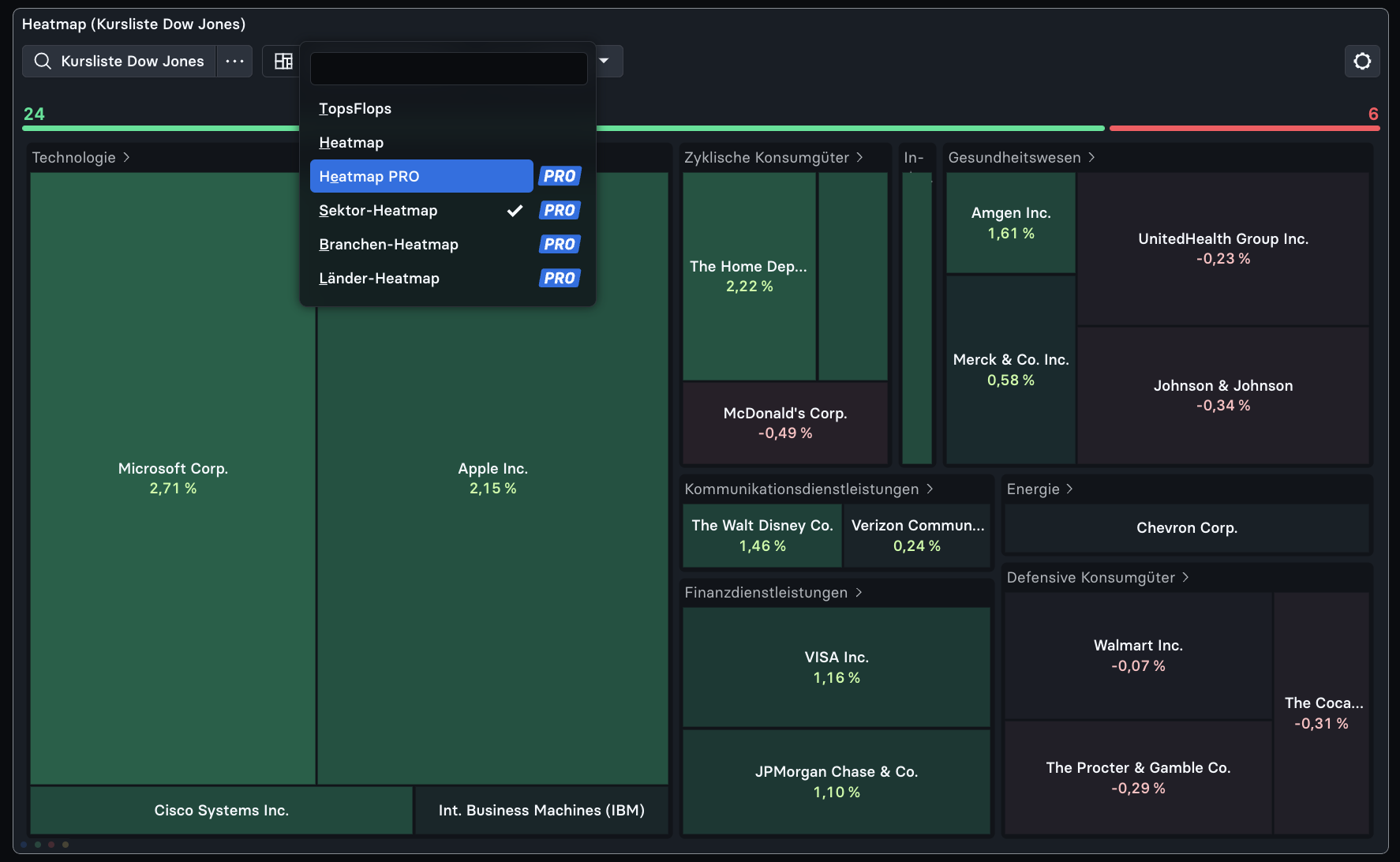Screen dimensions: 1400x862
Task: Click PRO badge next to Länder-Heatmap
Action: [x=560, y=278]
